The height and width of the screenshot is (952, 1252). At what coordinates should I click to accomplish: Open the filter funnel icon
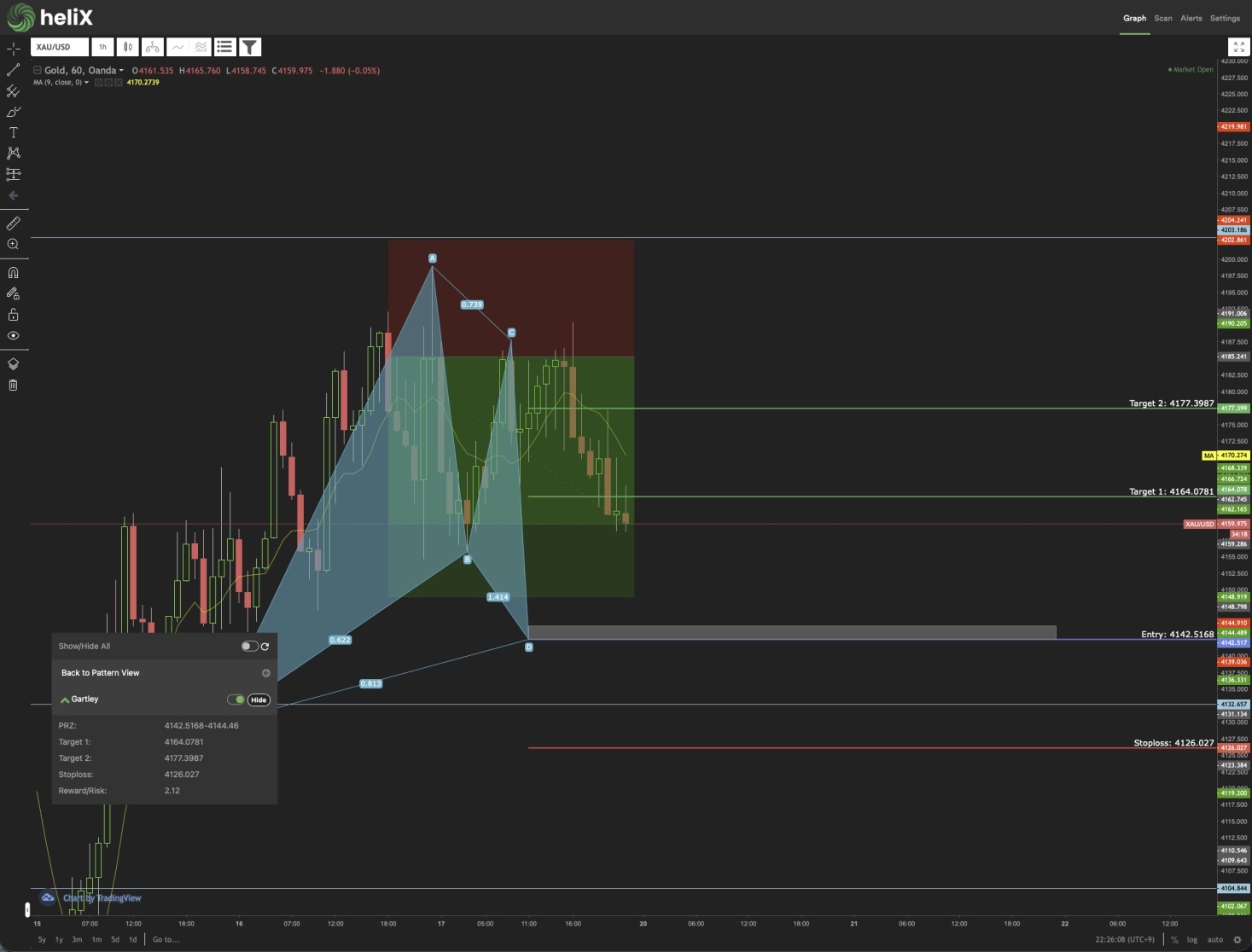click(x=249, y=47)
